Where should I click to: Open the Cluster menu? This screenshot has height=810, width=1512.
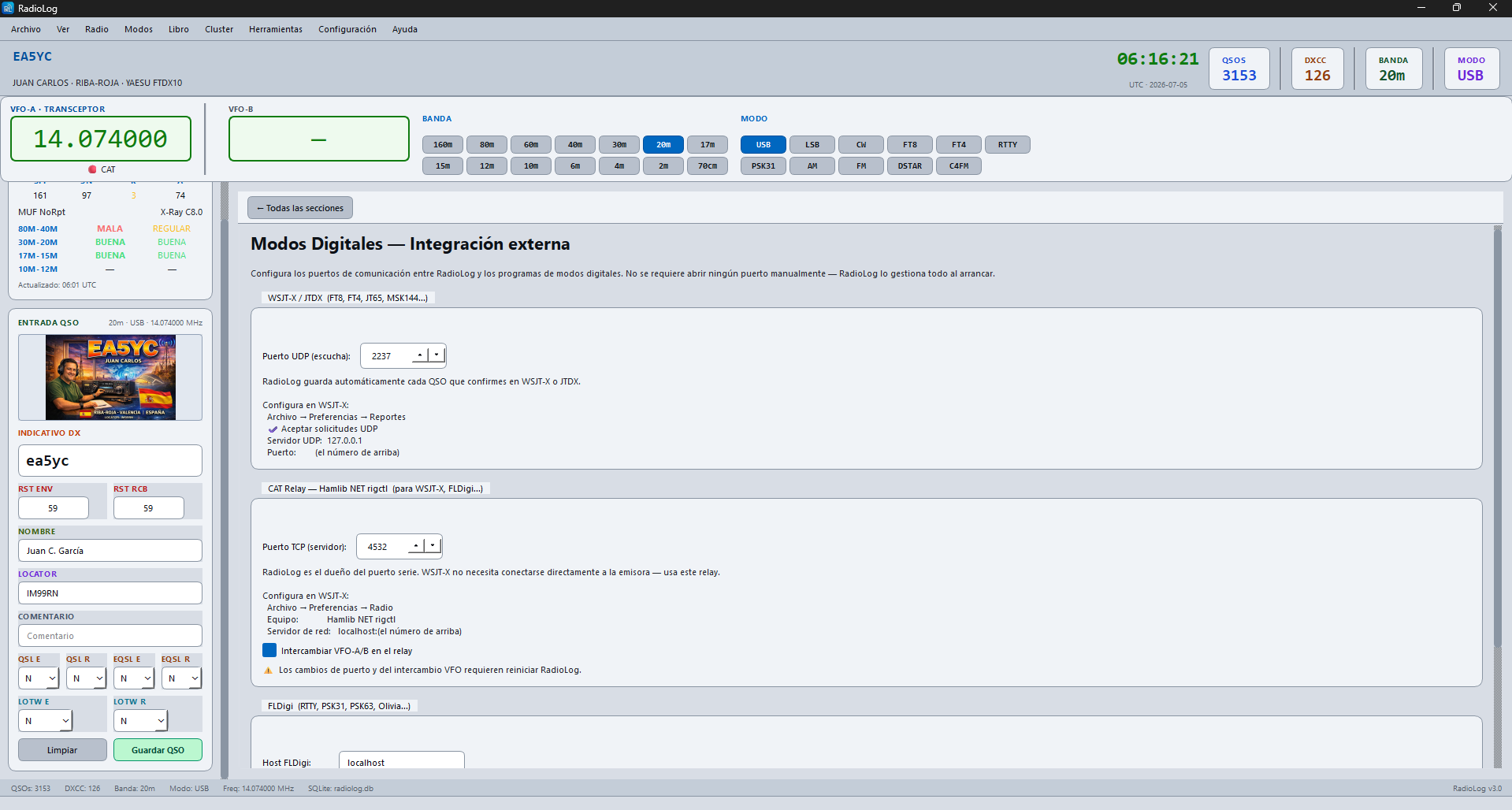point(219,29)
